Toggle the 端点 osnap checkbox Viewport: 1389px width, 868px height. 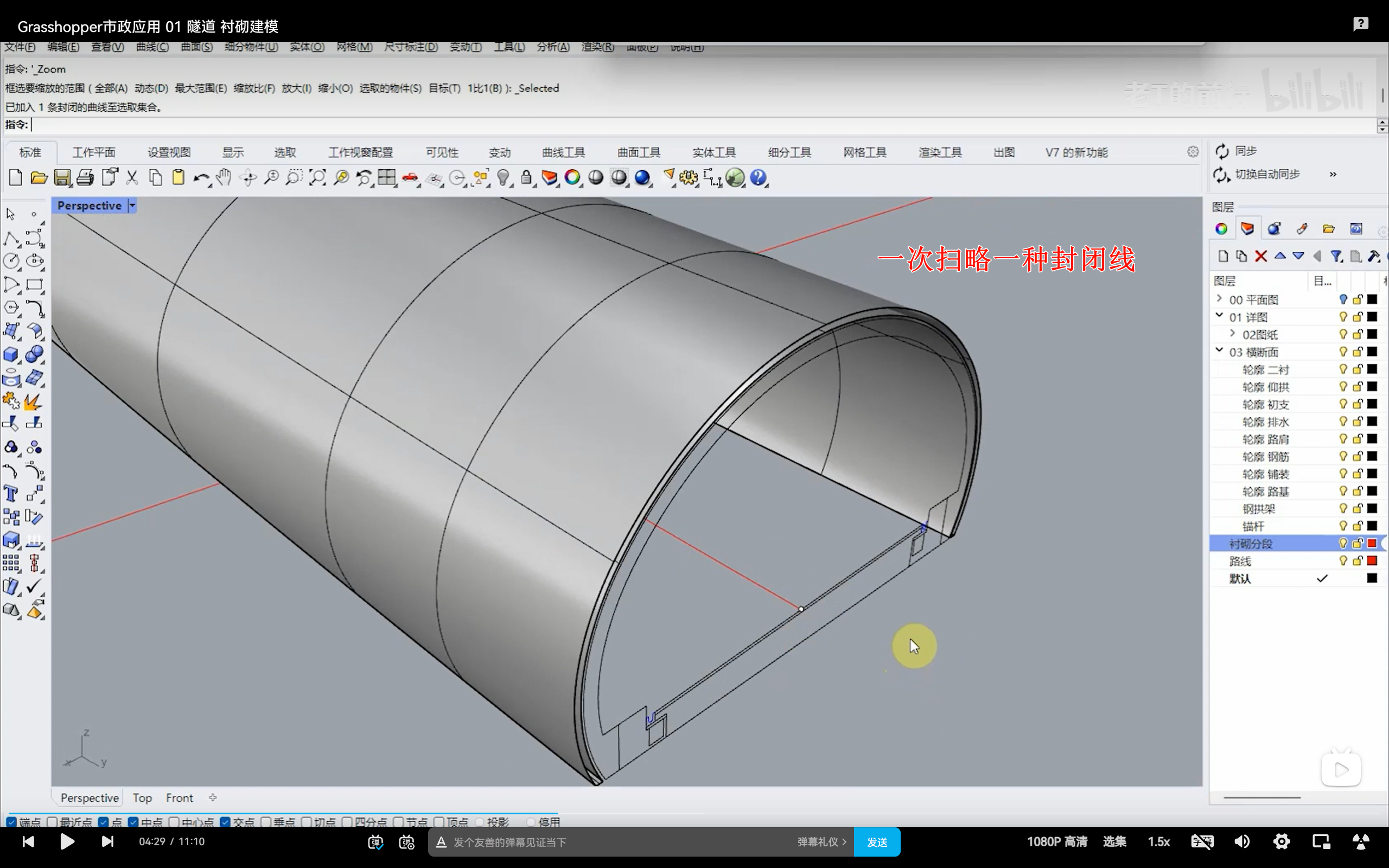(11, 822)
